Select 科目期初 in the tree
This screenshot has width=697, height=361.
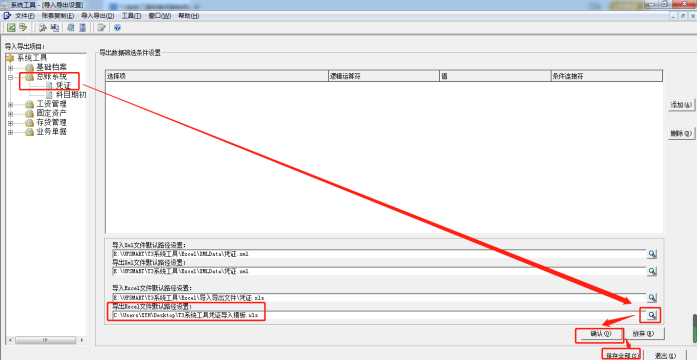pos(71,95)
